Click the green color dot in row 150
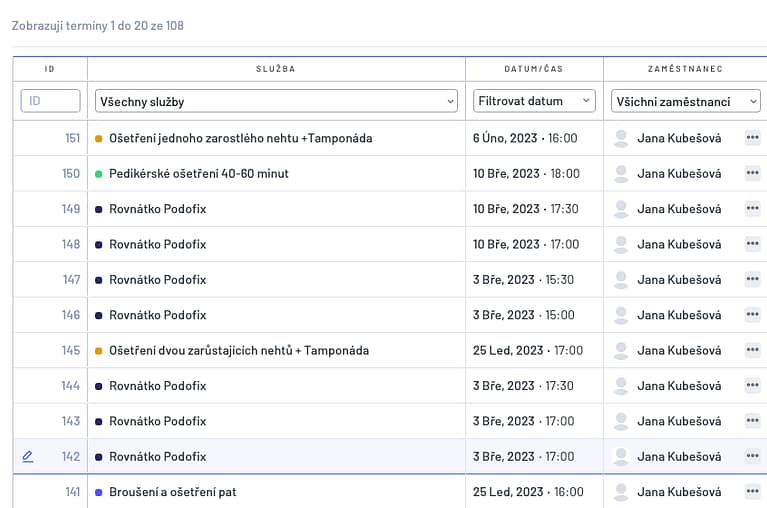This screenshot has height=508, width=767. pos(99,174)
